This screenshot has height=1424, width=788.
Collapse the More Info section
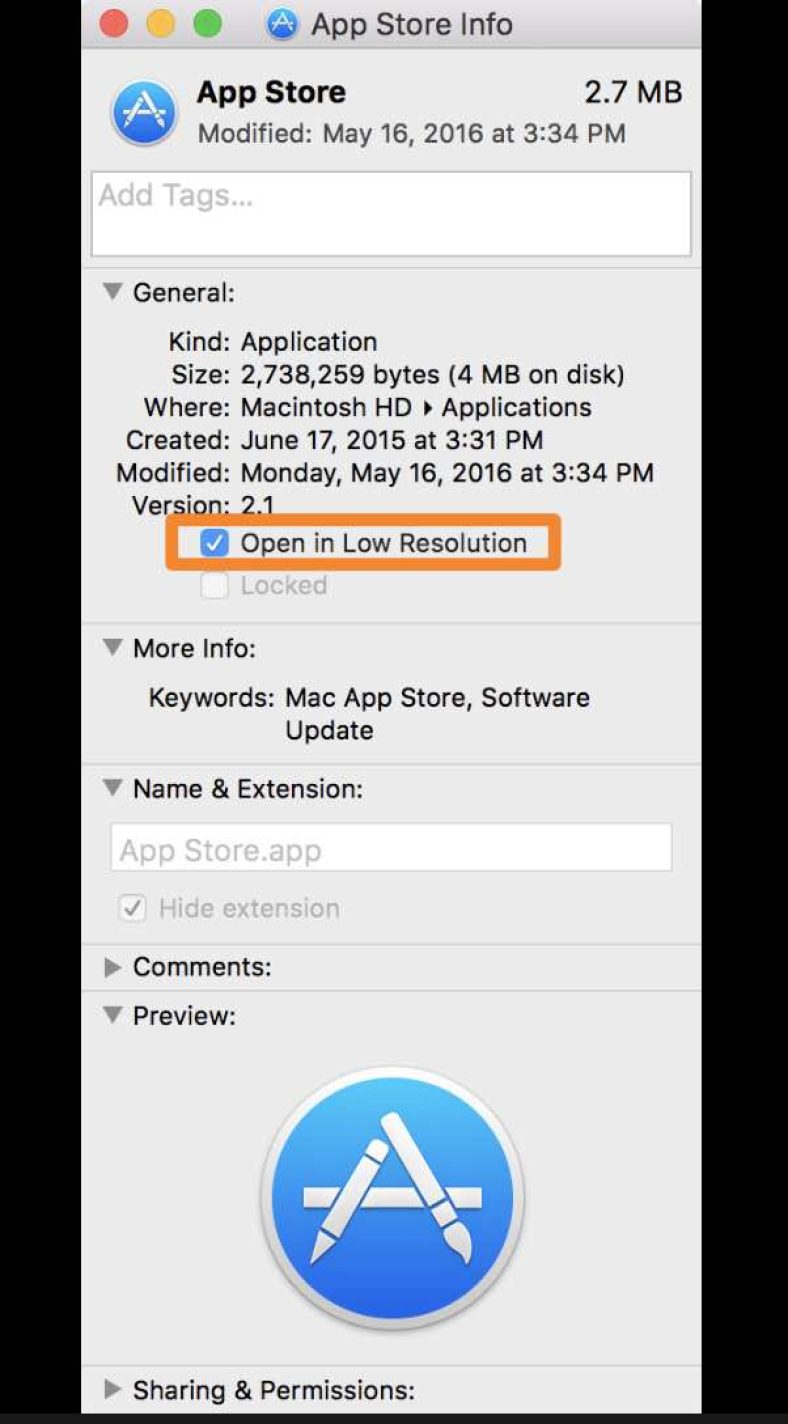click(x=112, y=648)
